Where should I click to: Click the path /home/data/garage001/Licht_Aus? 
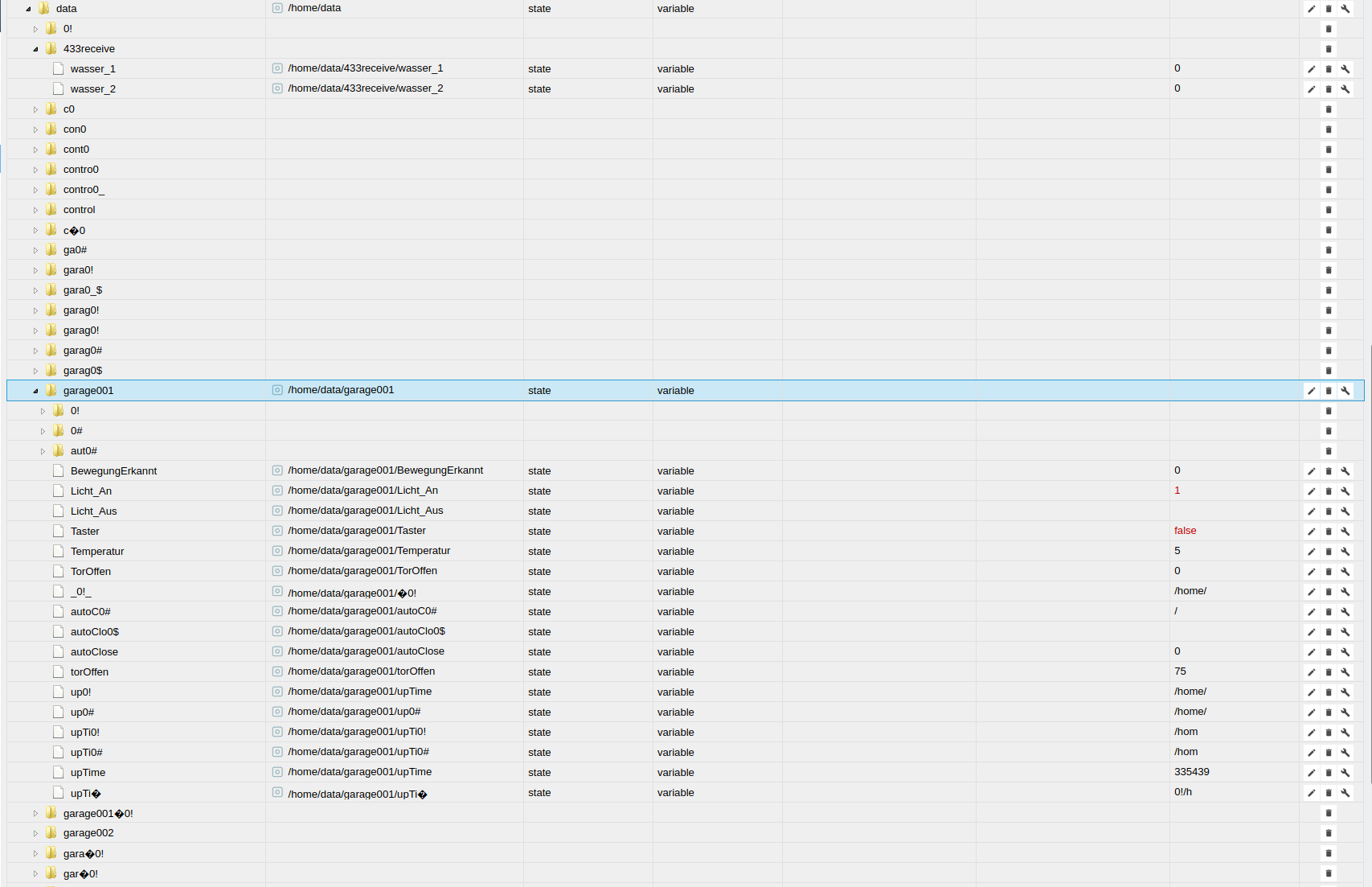365,511
